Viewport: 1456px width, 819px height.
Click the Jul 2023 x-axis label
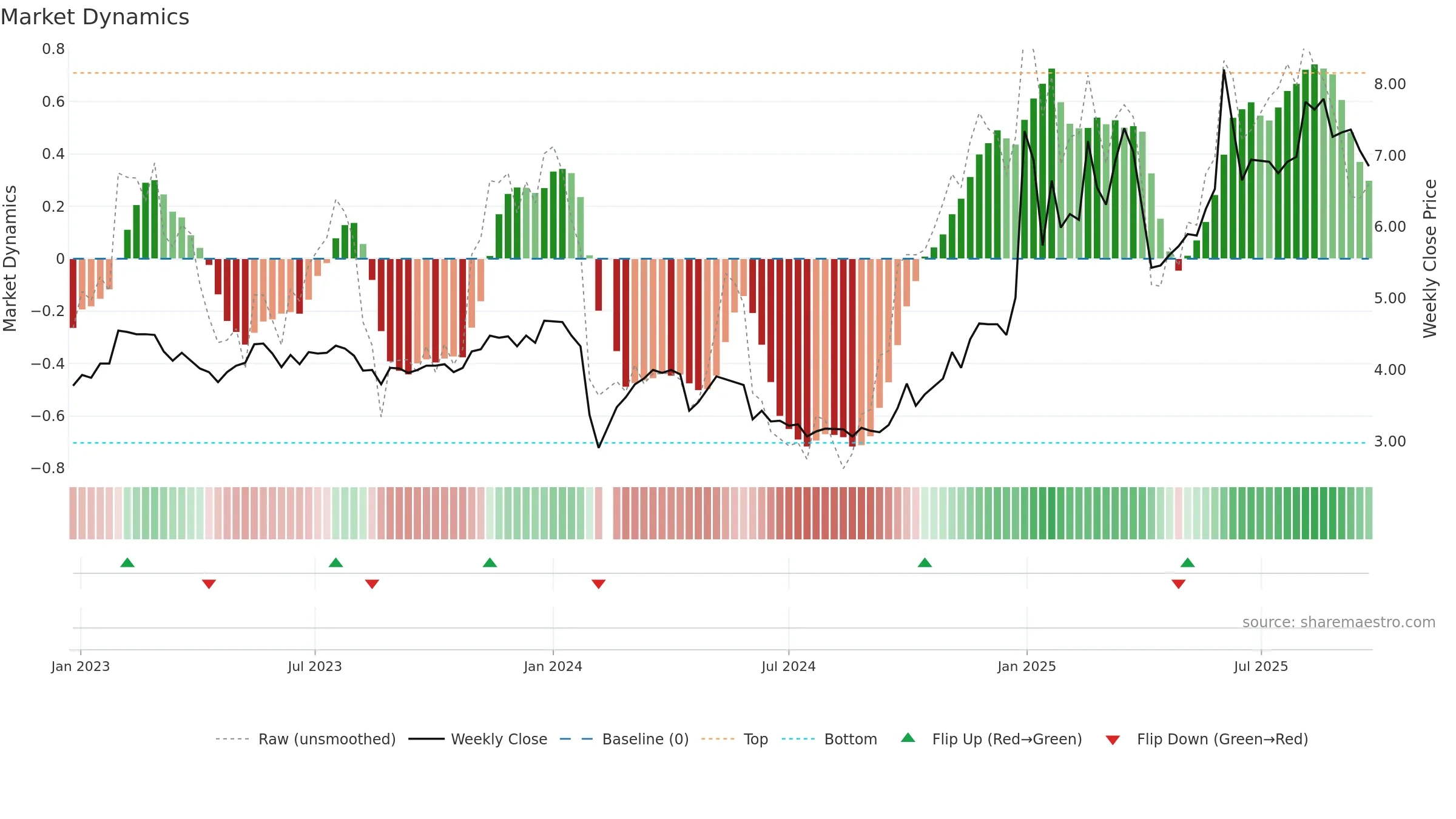[315, 666]
